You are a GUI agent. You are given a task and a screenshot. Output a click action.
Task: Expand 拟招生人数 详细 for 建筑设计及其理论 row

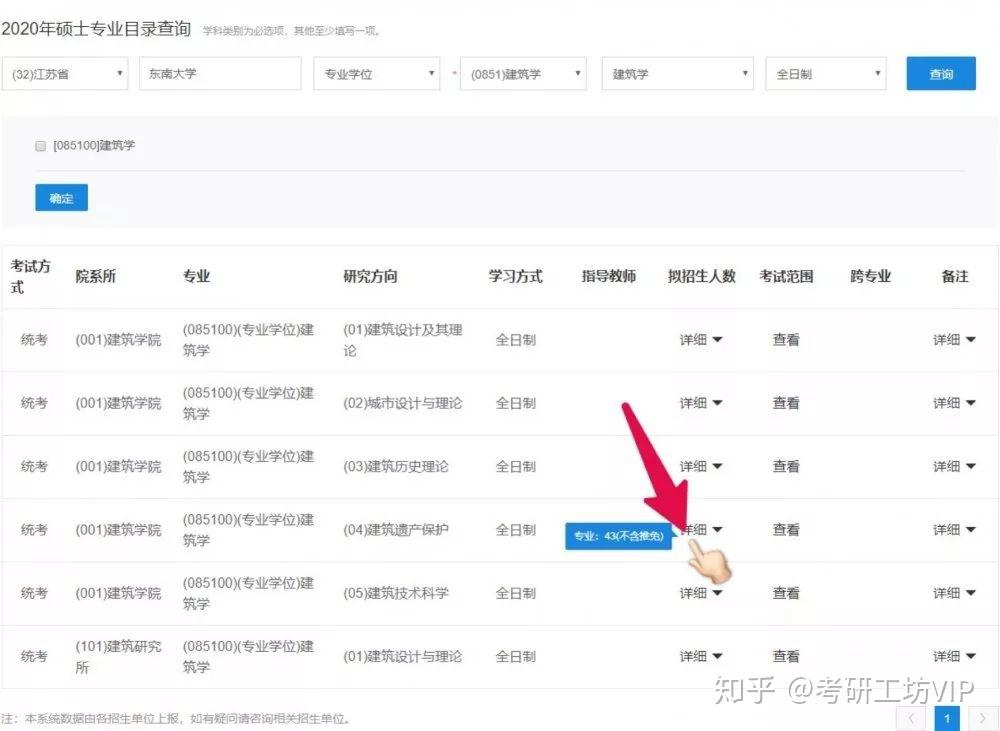[700, 340]
